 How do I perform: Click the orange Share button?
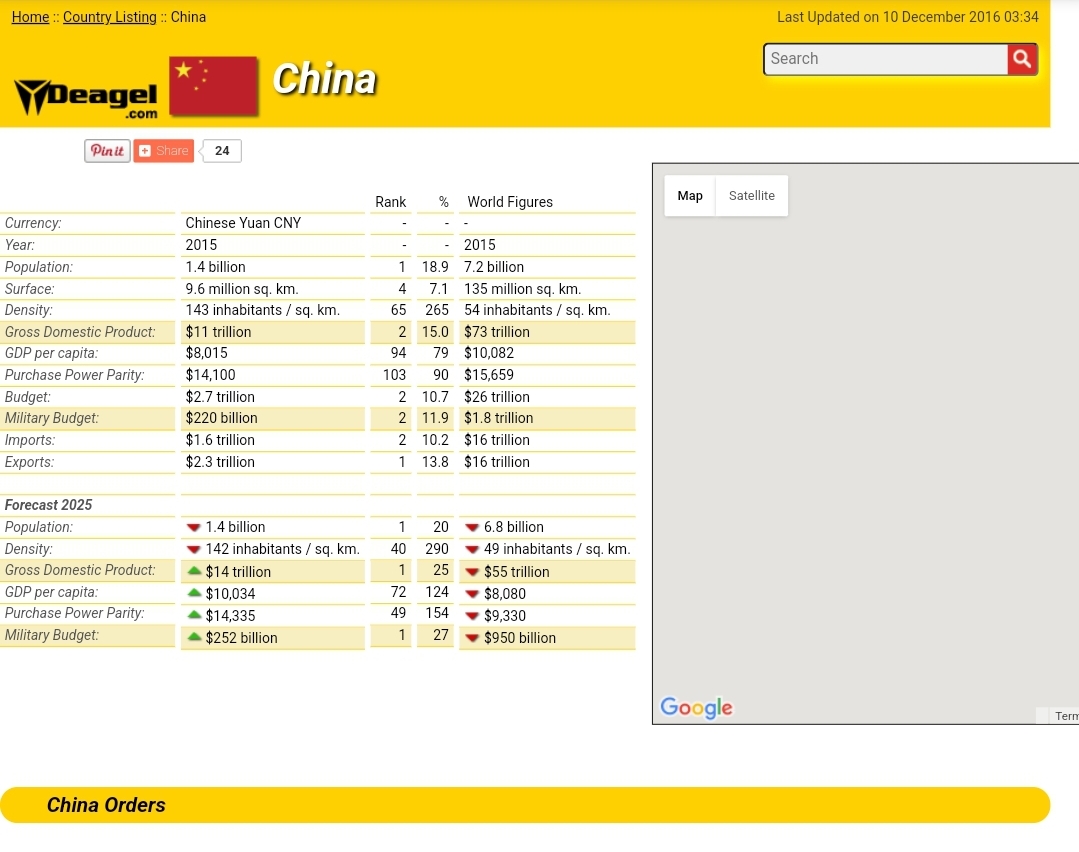tap(164, 151)
